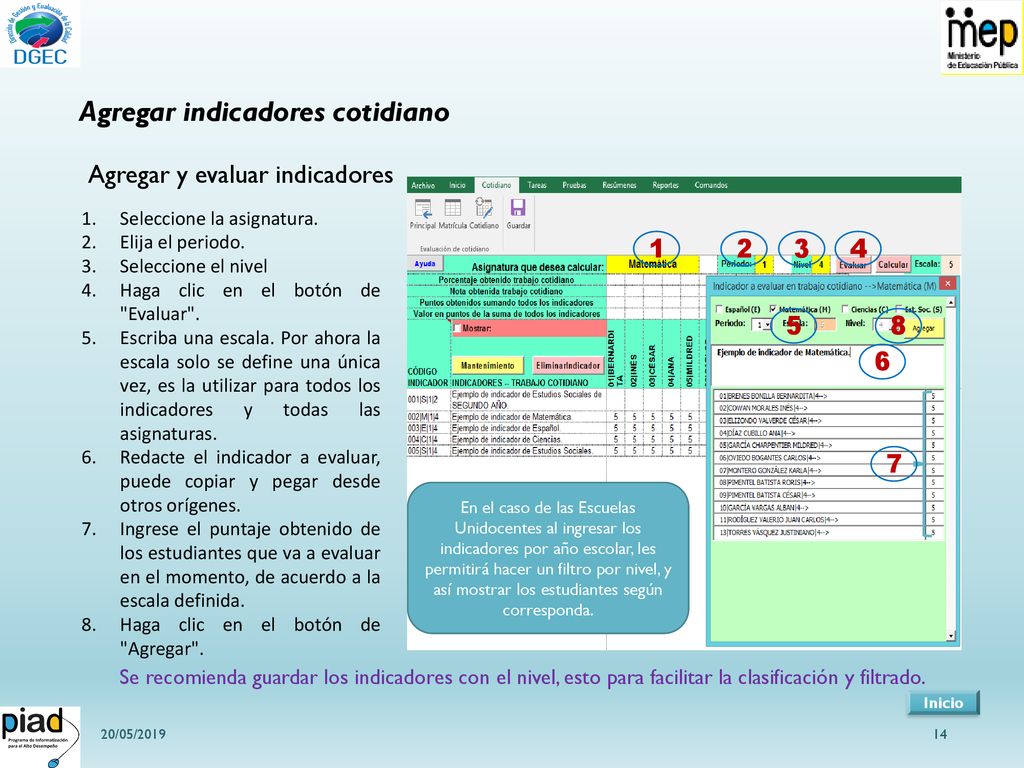The height and width of the screenshot is (768, 1024).
Task: Switch to the Tareas tab
Action: pos(537,185)
